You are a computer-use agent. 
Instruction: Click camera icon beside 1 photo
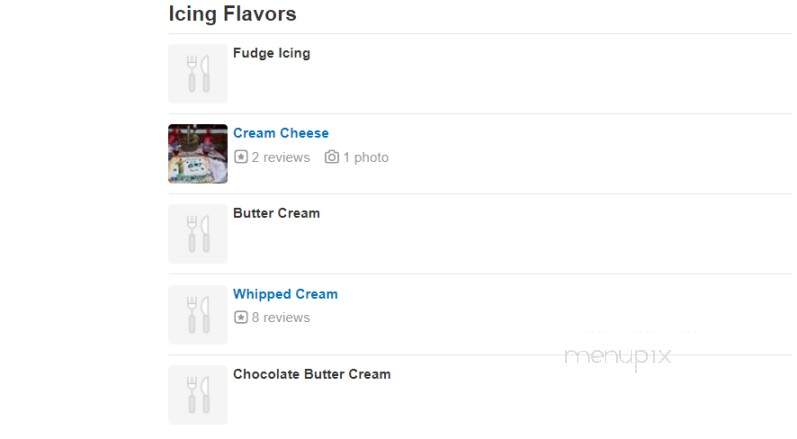(331, 157)
